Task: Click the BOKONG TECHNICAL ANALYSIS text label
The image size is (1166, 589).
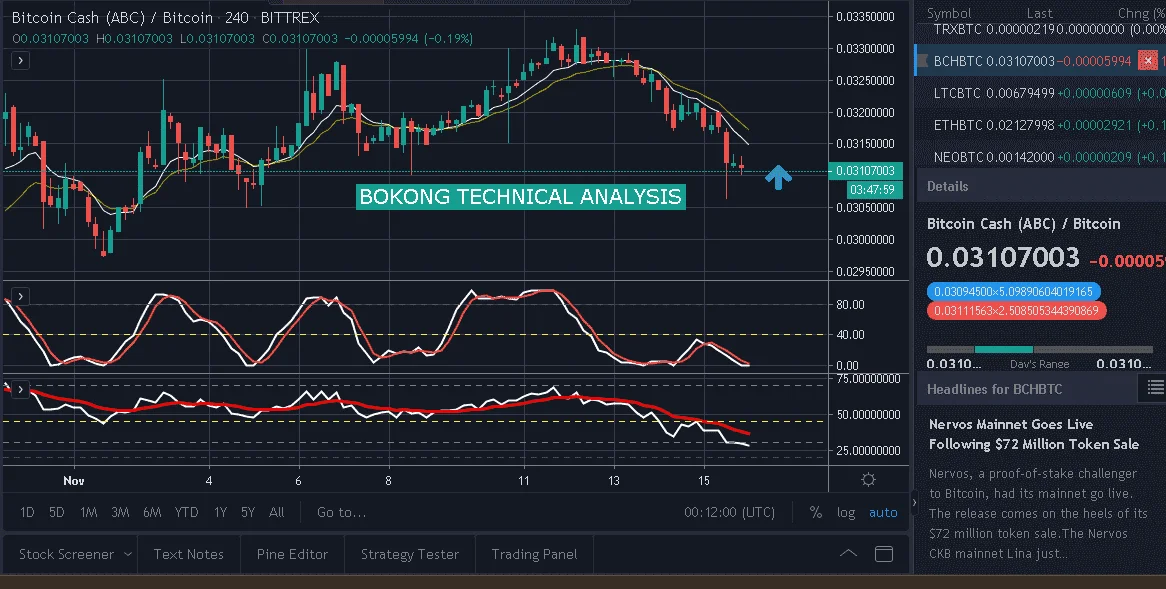Action: 521,196
